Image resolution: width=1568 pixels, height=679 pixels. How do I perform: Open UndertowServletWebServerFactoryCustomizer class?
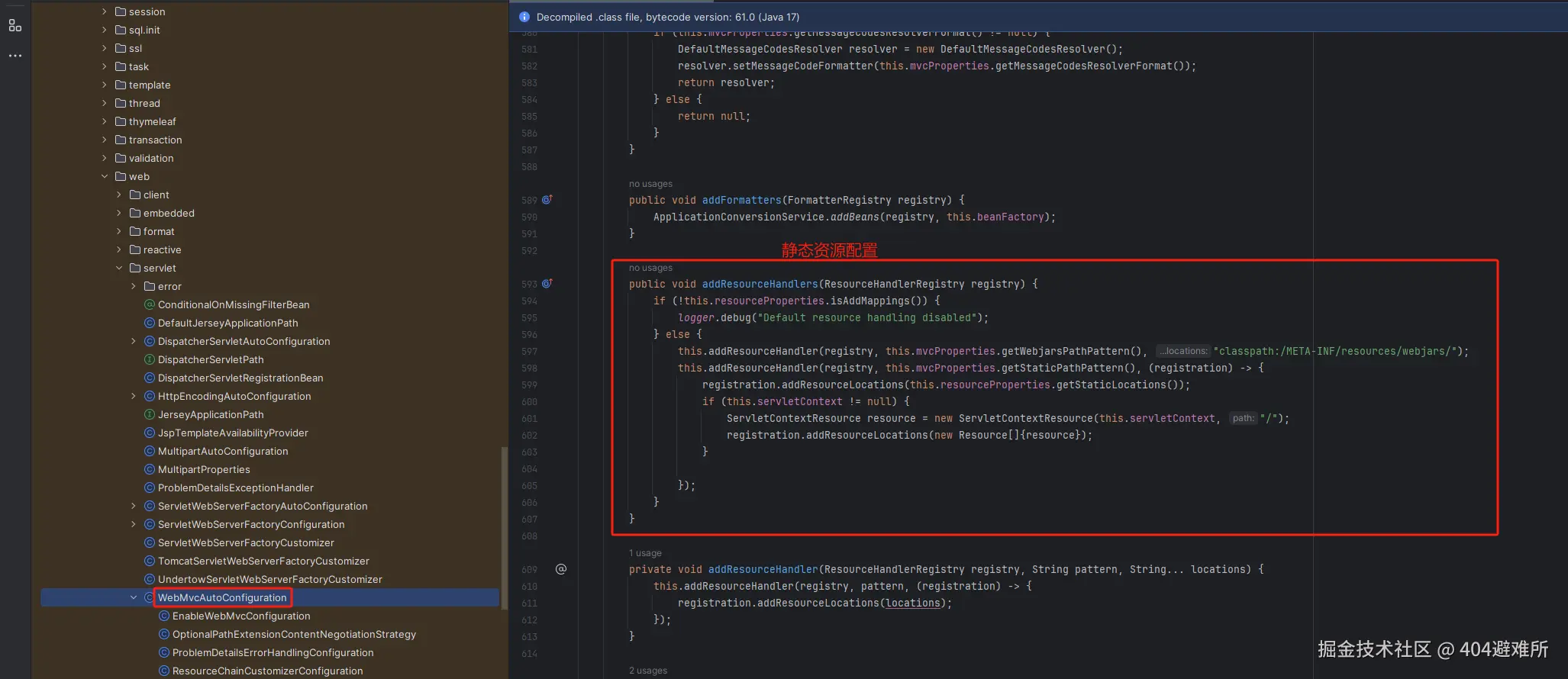pyautogui.click(x=270, y=579)
